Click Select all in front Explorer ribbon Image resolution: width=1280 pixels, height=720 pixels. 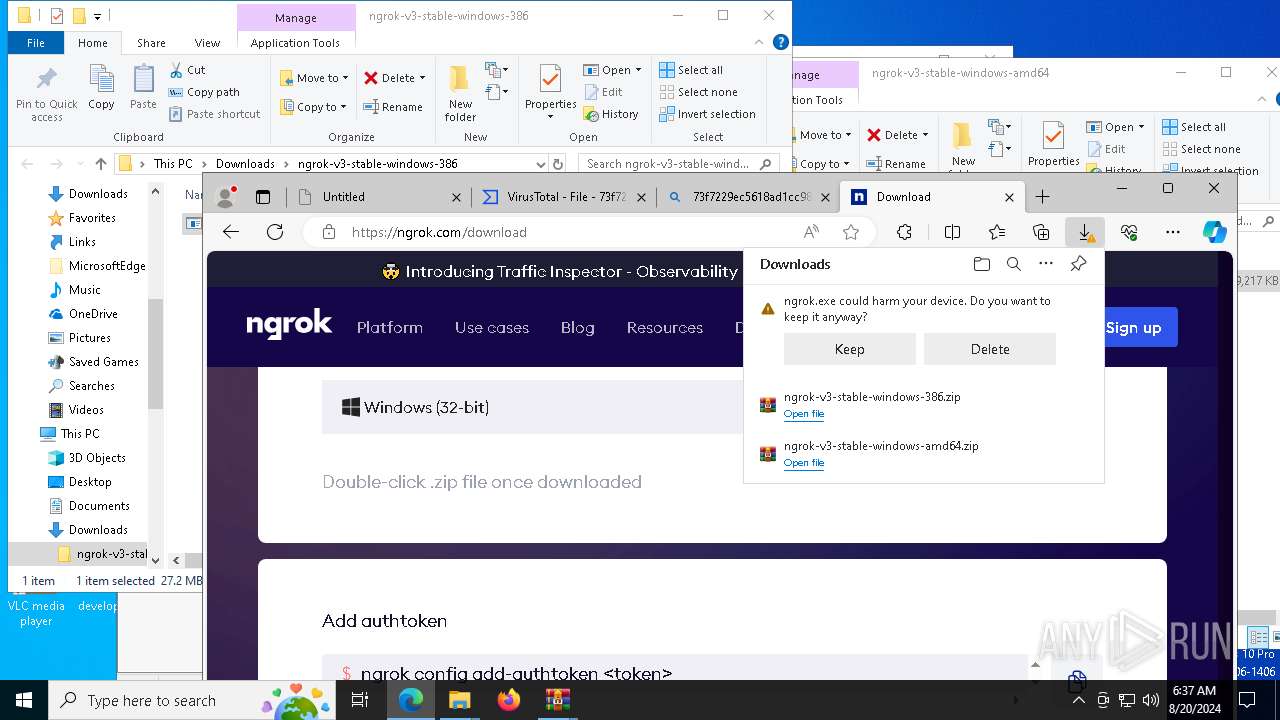click(691, 70)
